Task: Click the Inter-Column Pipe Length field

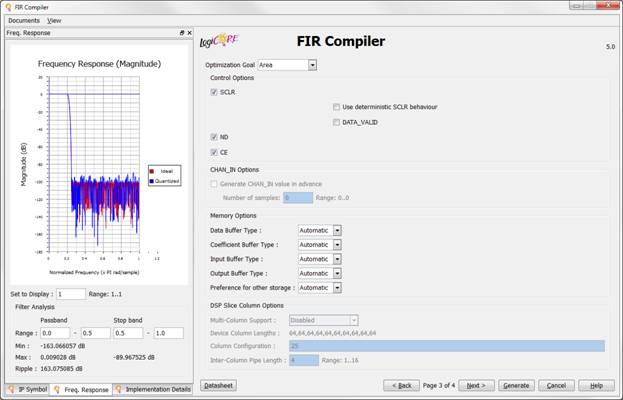Action: point(304,360)
